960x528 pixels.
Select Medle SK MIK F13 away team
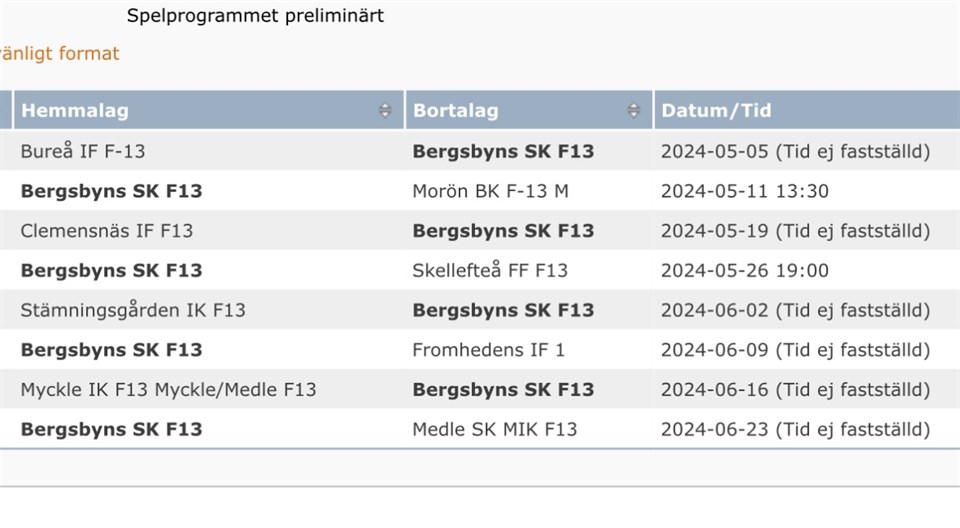pyautogui.click(x=495, y=430)
